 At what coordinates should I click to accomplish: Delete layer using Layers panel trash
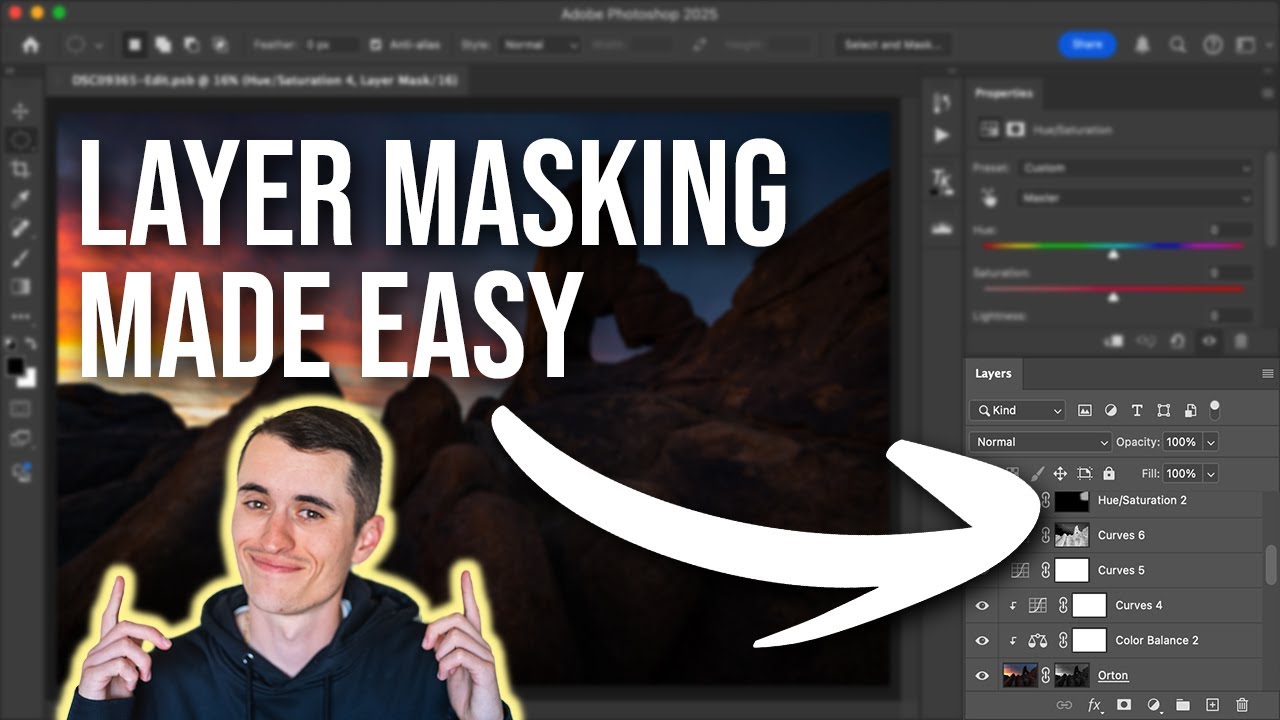pyautogui.click(x=1242, y=705)
